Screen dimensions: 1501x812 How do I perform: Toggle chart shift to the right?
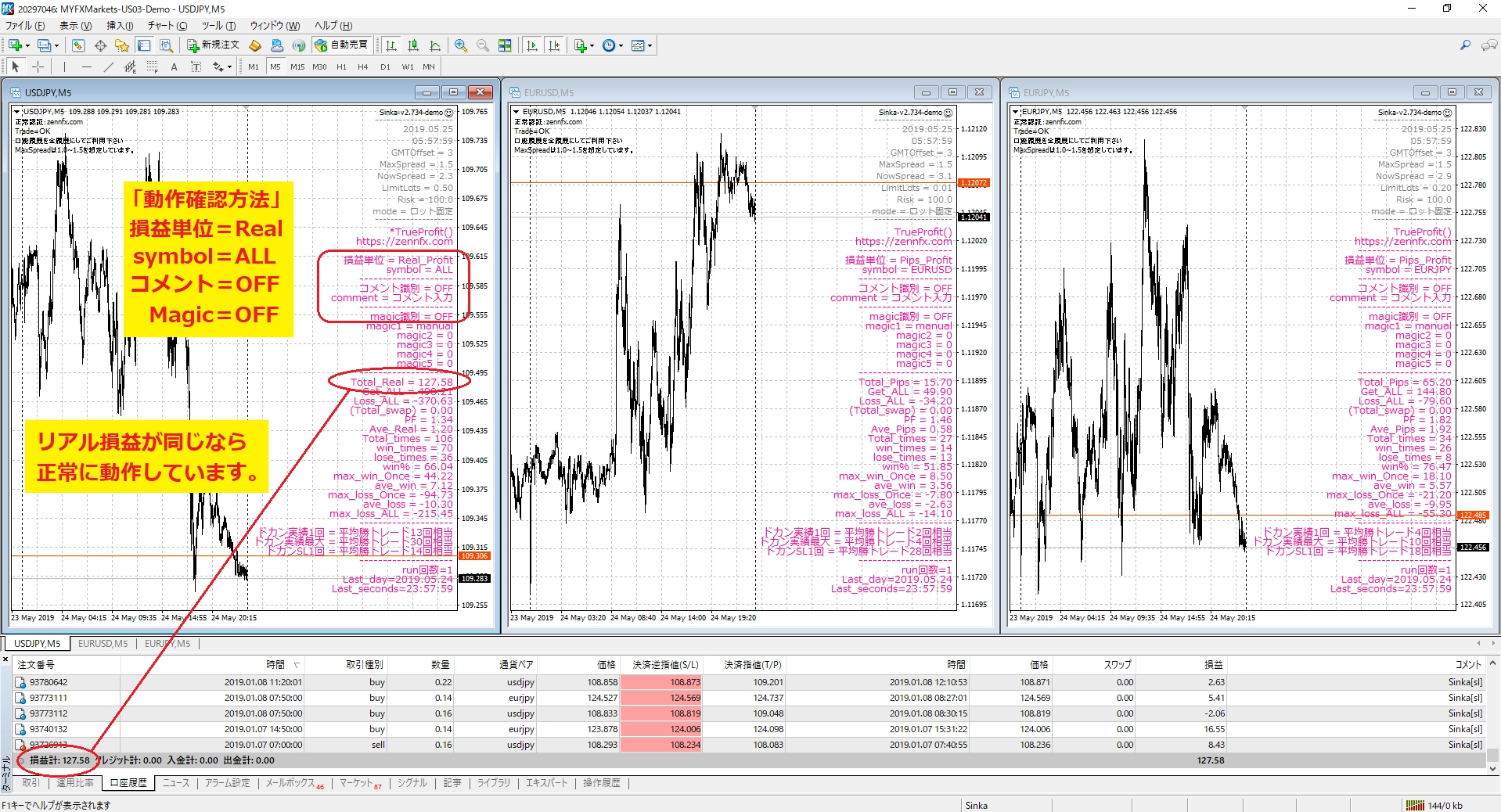554,45
